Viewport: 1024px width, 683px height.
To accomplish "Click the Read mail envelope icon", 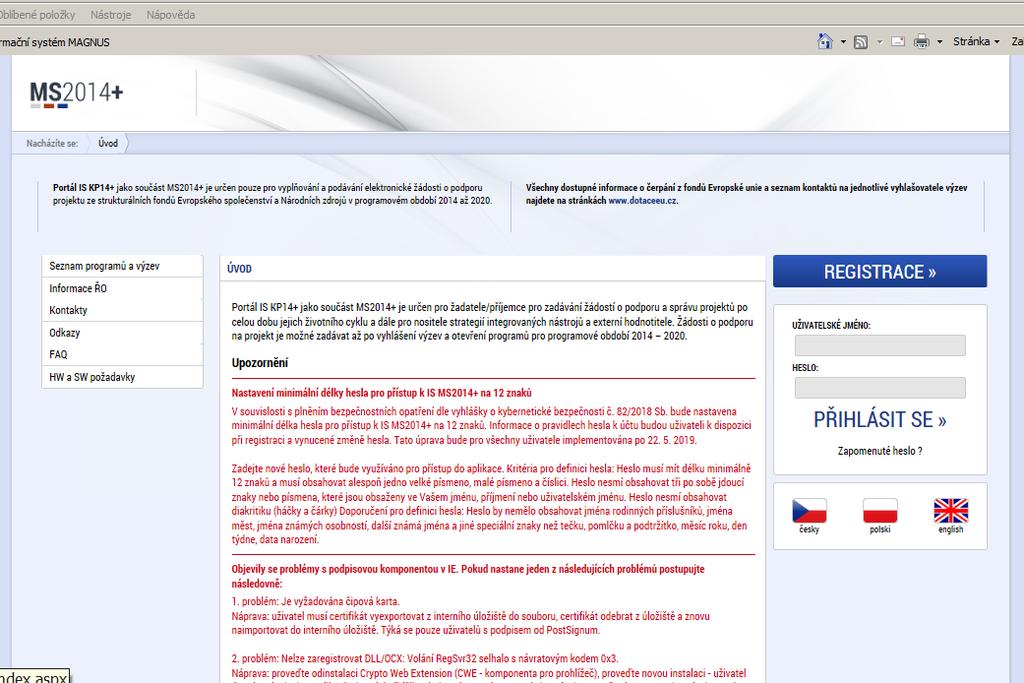I will (898, 41).
